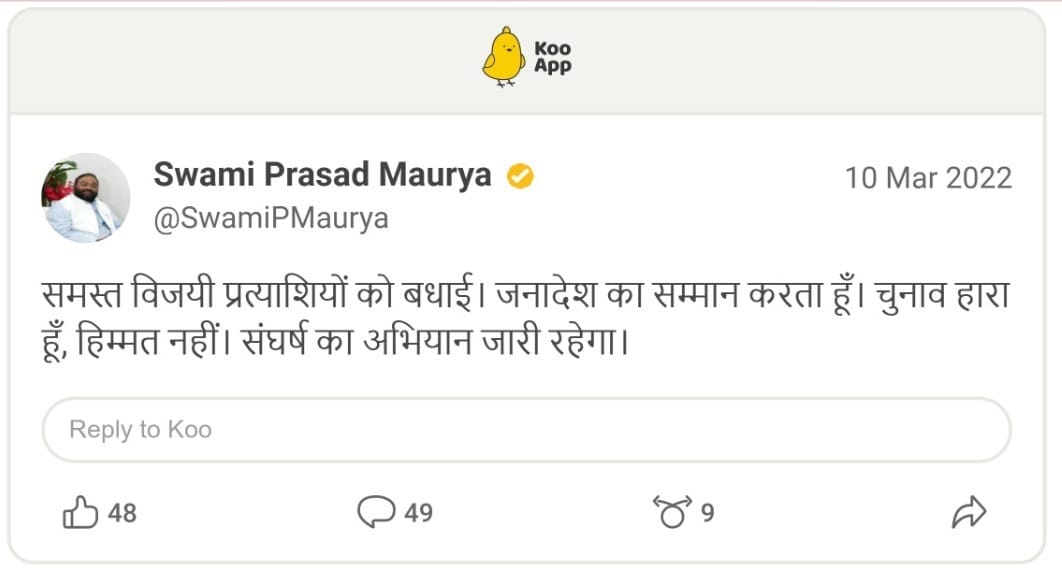The width and height of the screenshot is (1062, 576).
Task: Click the Koo App text label
Action: (x=552, y=57)
